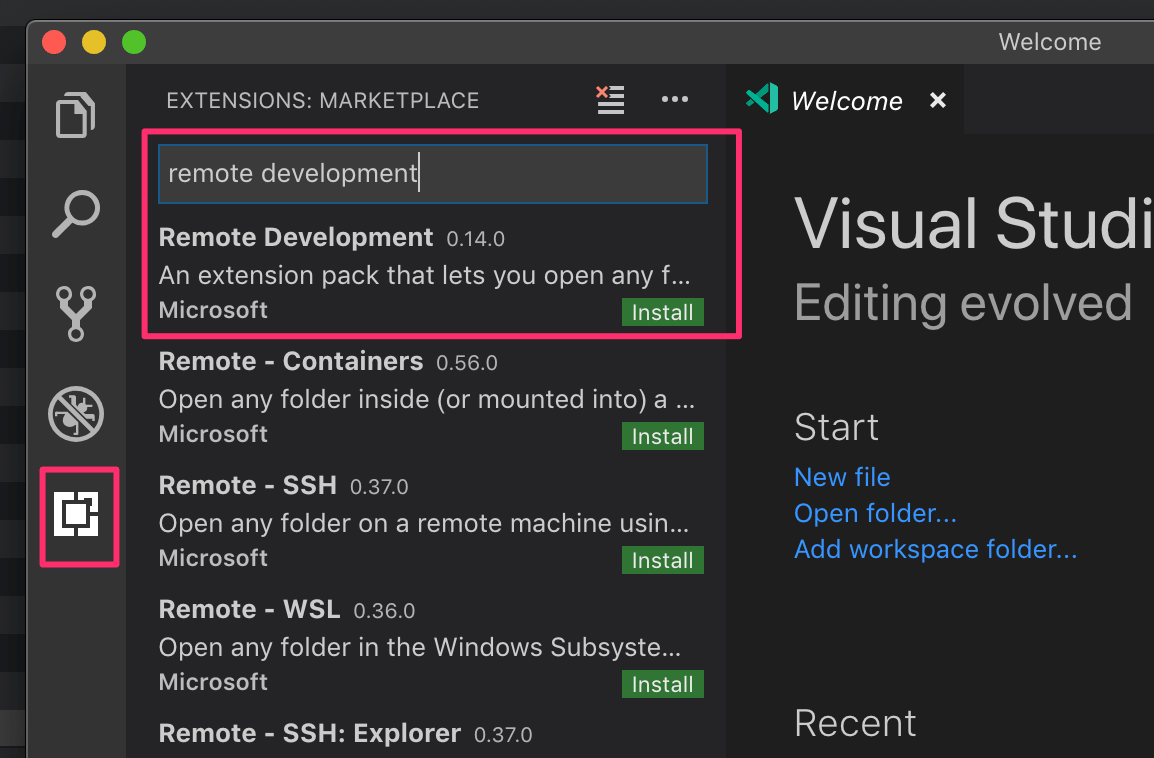Install the Remote - SSH extension
The width and height of the screenshot is (1154, 758).
pyautogui.click(x=662, y=560)
